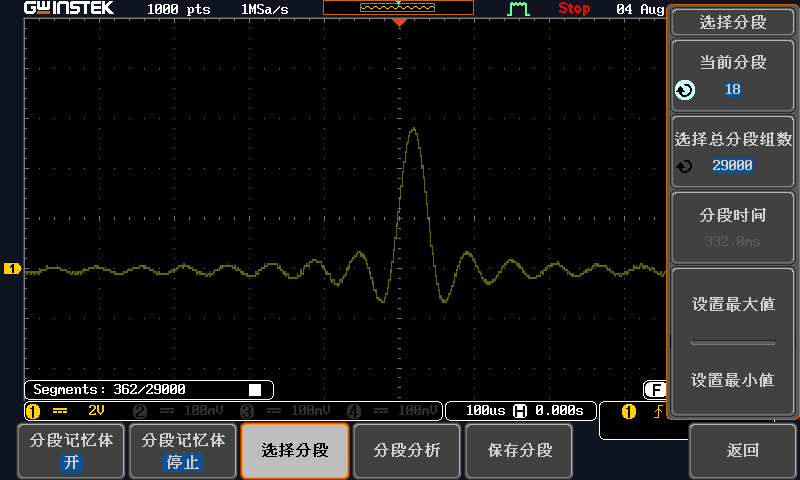Click the waveform memory position bar at top
Image resolution: width=800 pixels, height=480 pixels.
coord(398,8)
